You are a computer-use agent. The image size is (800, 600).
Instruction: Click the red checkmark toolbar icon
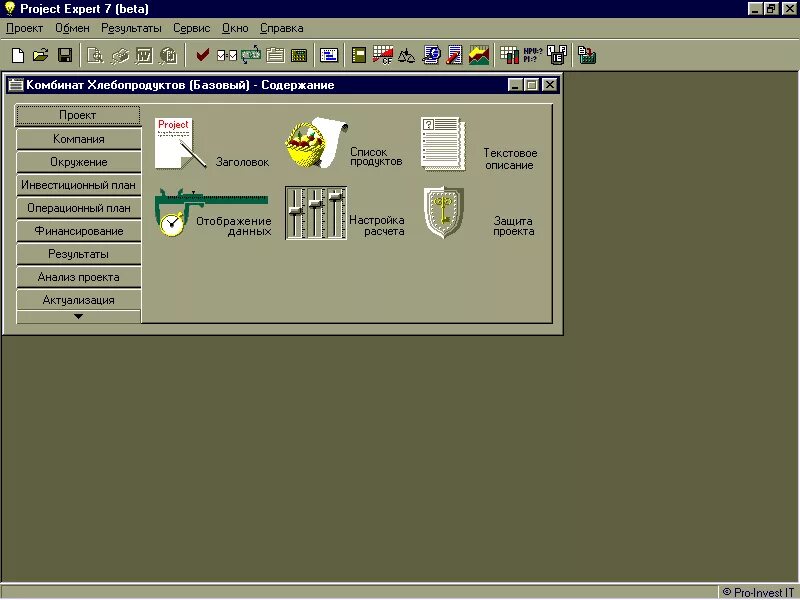pyautogui.click(x=203, y=55)
